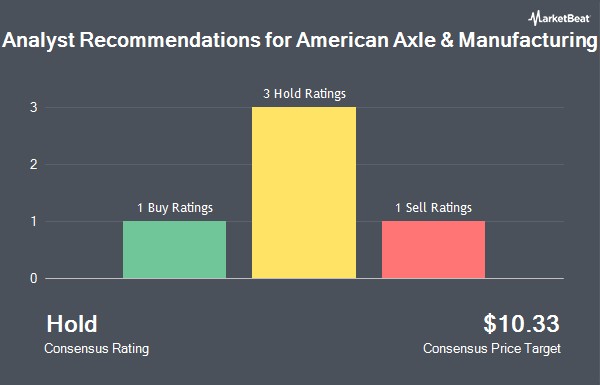Image resolution: width=600 pixels, height=385 pixels.
Task: Click the 'Consensus Rating' caption
Action: coord(96,349)
